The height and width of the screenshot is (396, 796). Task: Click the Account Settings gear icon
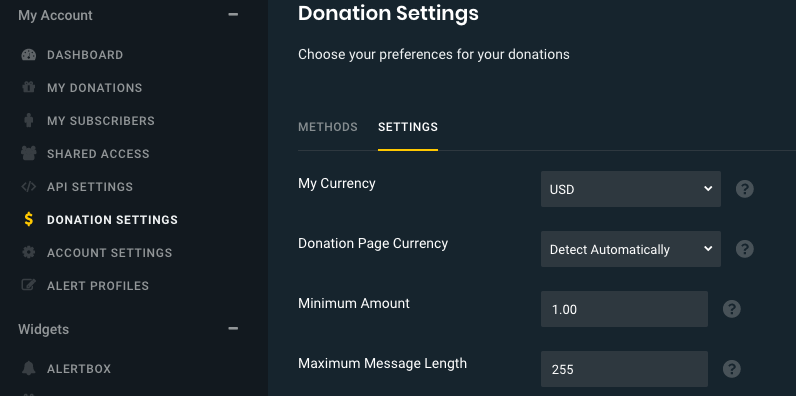pos(28,252)
